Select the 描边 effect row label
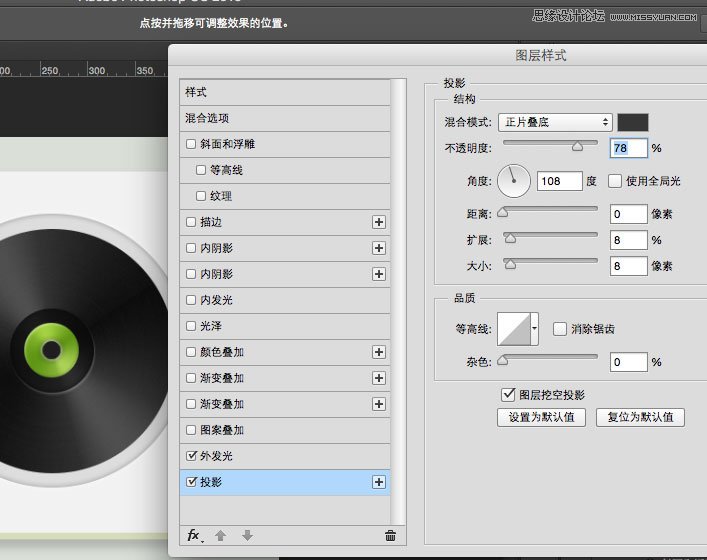707x560 pixels. pyautogui.click(x=211, y=222)
